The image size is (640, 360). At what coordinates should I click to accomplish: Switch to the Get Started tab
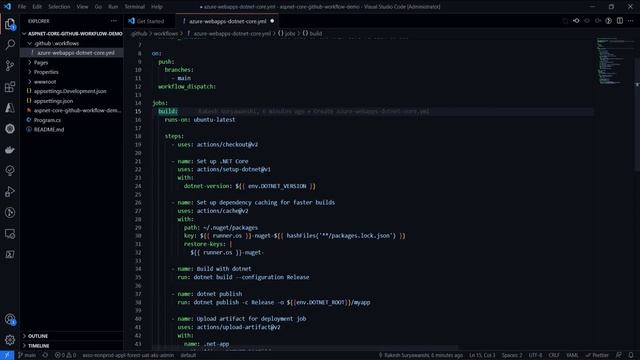[x=150, y=21]
